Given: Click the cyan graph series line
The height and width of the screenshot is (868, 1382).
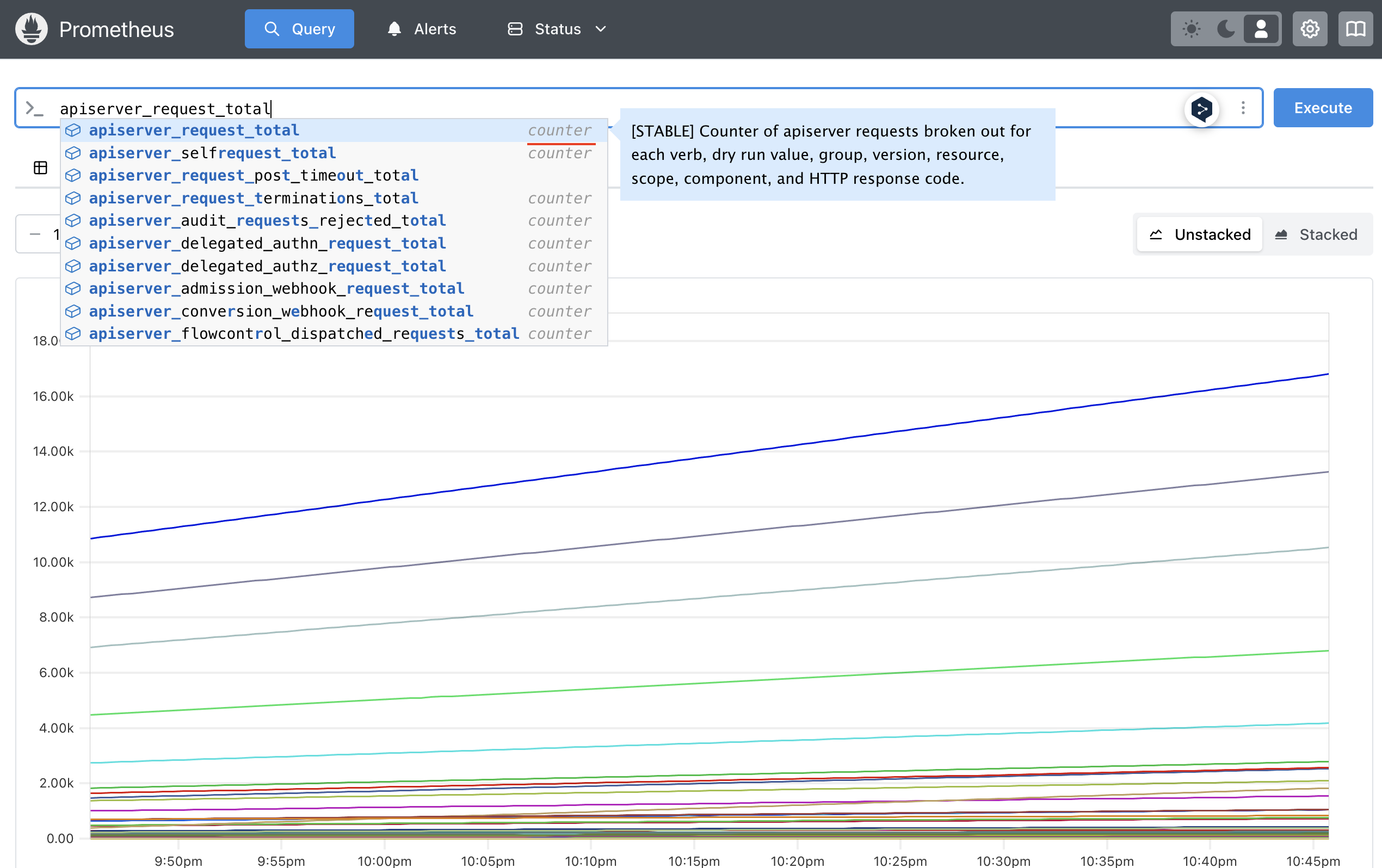Looking at the screenshot, I should (709, 743).
